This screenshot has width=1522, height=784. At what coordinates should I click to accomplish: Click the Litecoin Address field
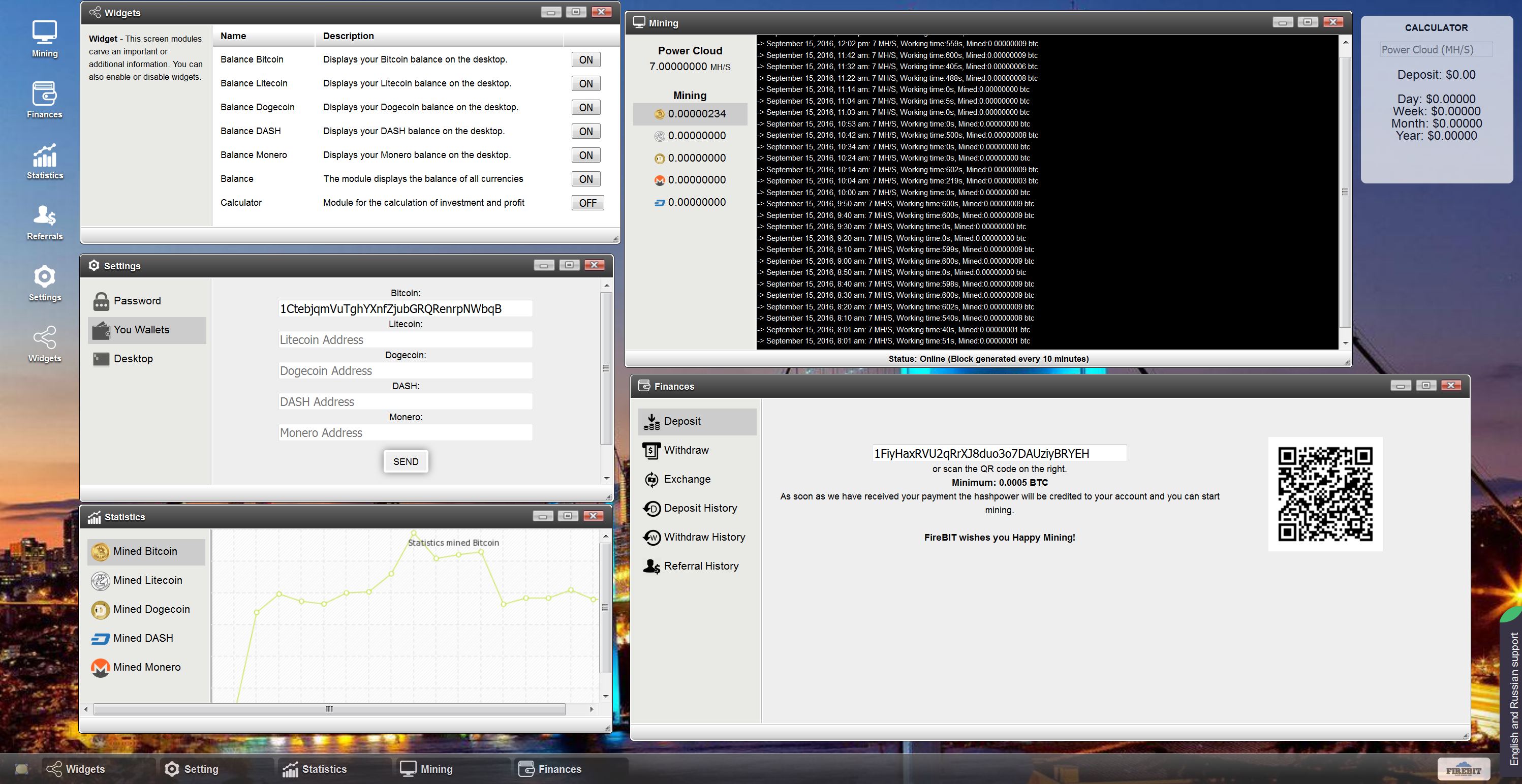[x=406, y=340]
